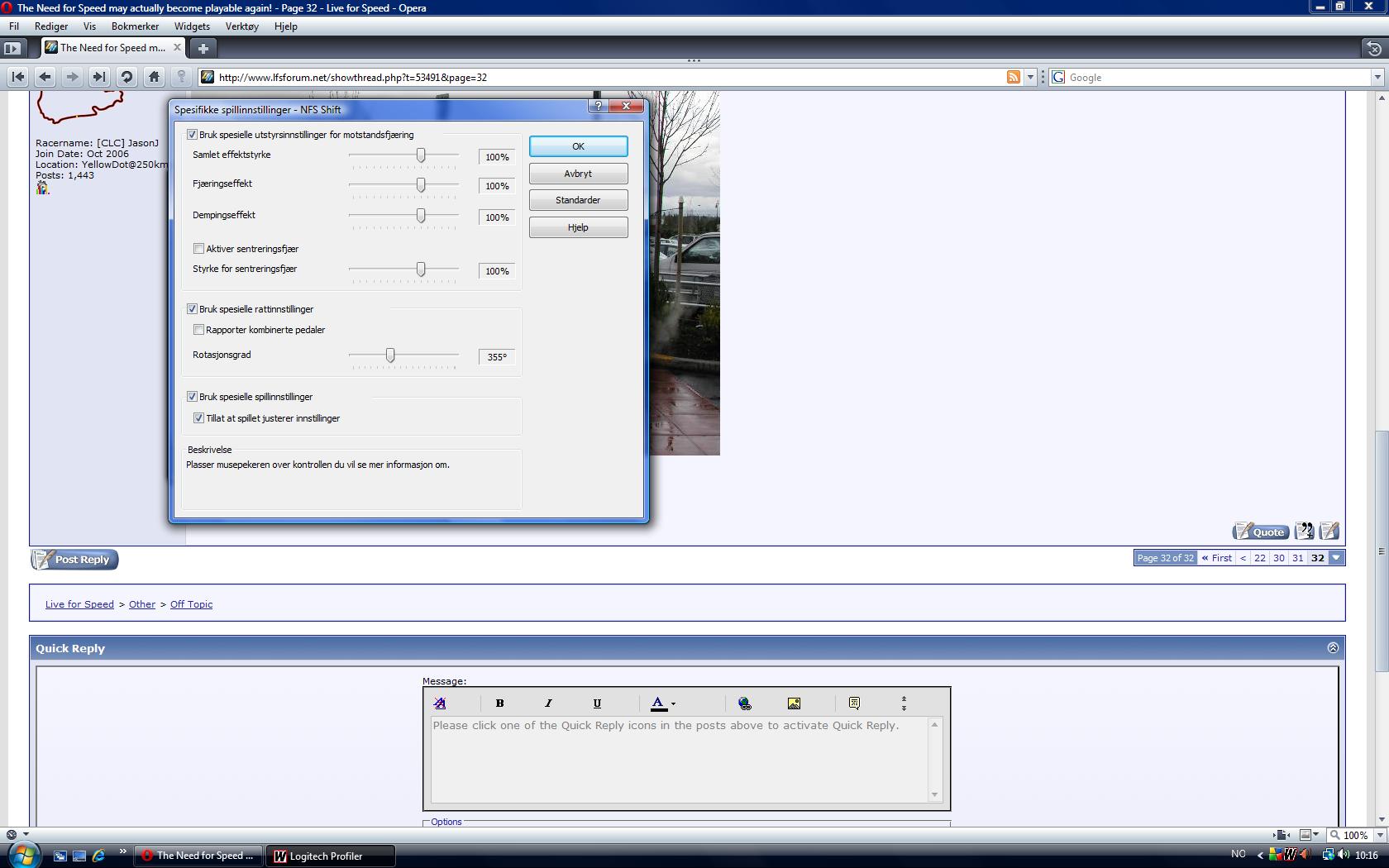Viewport: 1389px width, 868px height.
Task: Click the Opera Link status icon bottom-left
Action: pos(12,835)
